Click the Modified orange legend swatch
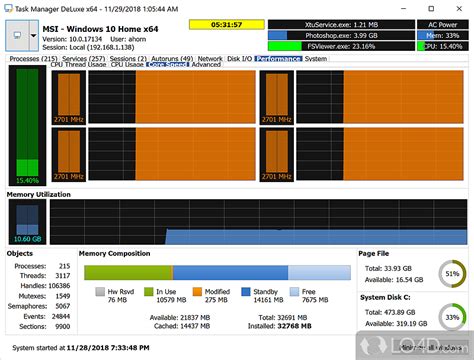Screen dimensions: 474x360 click(197, 292)
